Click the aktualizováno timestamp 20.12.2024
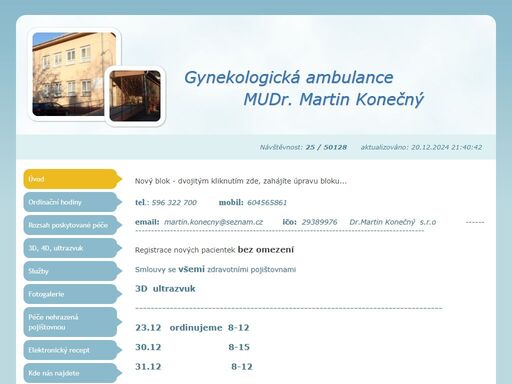The height and width of the screenshot is (384, 512). (421, 147)
